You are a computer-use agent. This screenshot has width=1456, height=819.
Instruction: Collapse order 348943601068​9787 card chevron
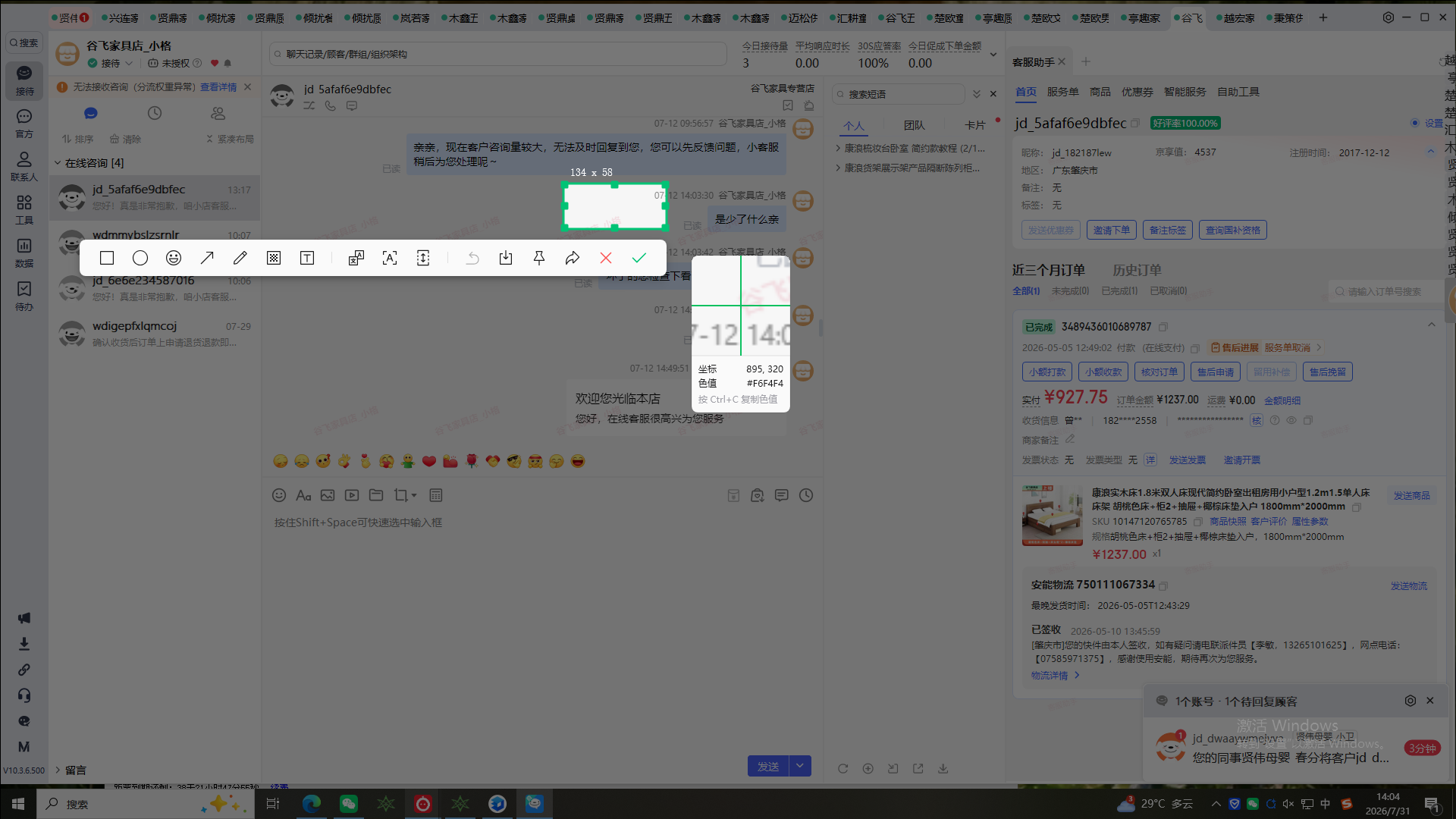1432,325
